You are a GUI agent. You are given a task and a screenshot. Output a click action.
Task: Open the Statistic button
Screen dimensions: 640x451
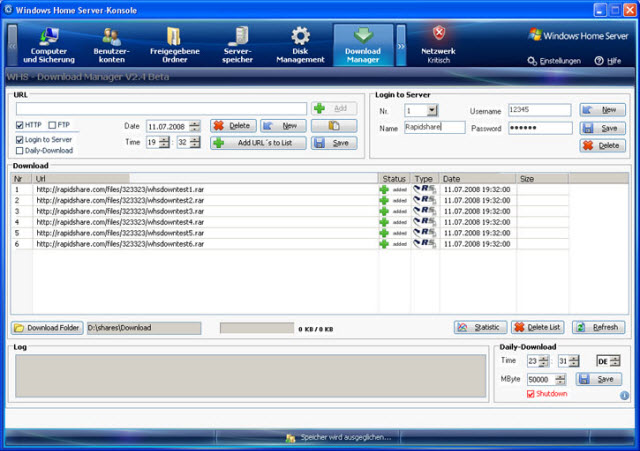click(480, 327)
